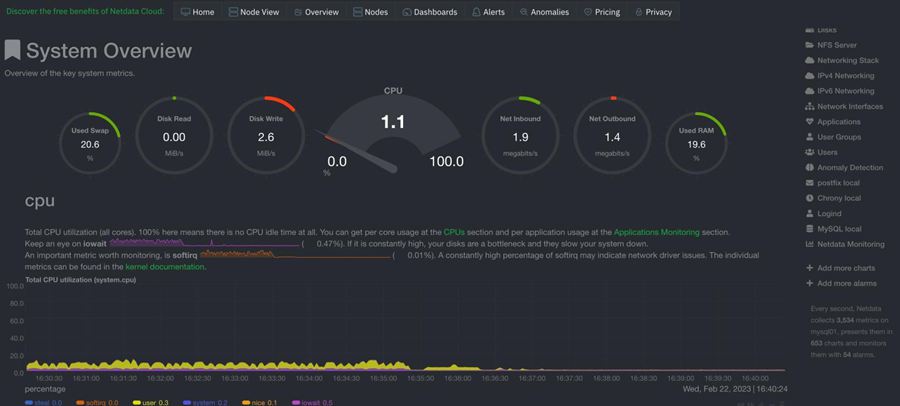
Task: Click the NFS Server folder icon
Action: point(809,45)
